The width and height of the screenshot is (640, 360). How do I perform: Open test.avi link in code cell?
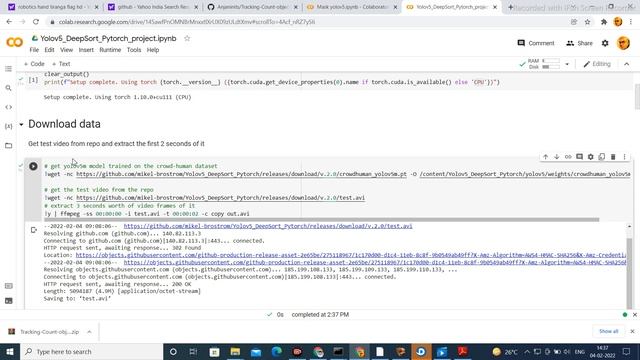[x=220, y=198]
